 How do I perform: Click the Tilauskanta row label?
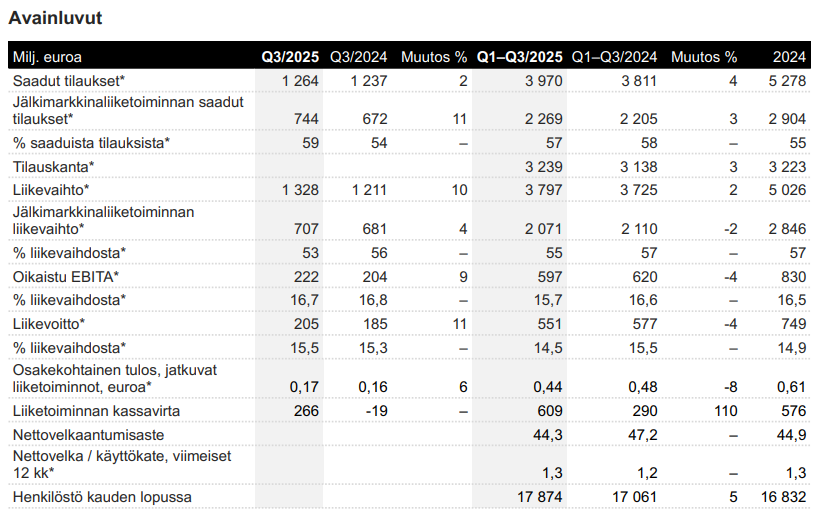(54, 166)
